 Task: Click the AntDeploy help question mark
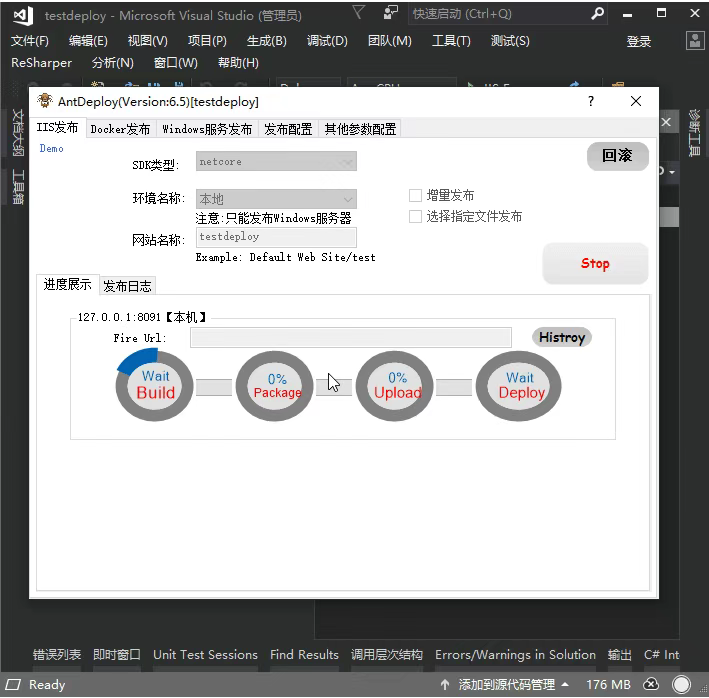click(x=591, y=101)
